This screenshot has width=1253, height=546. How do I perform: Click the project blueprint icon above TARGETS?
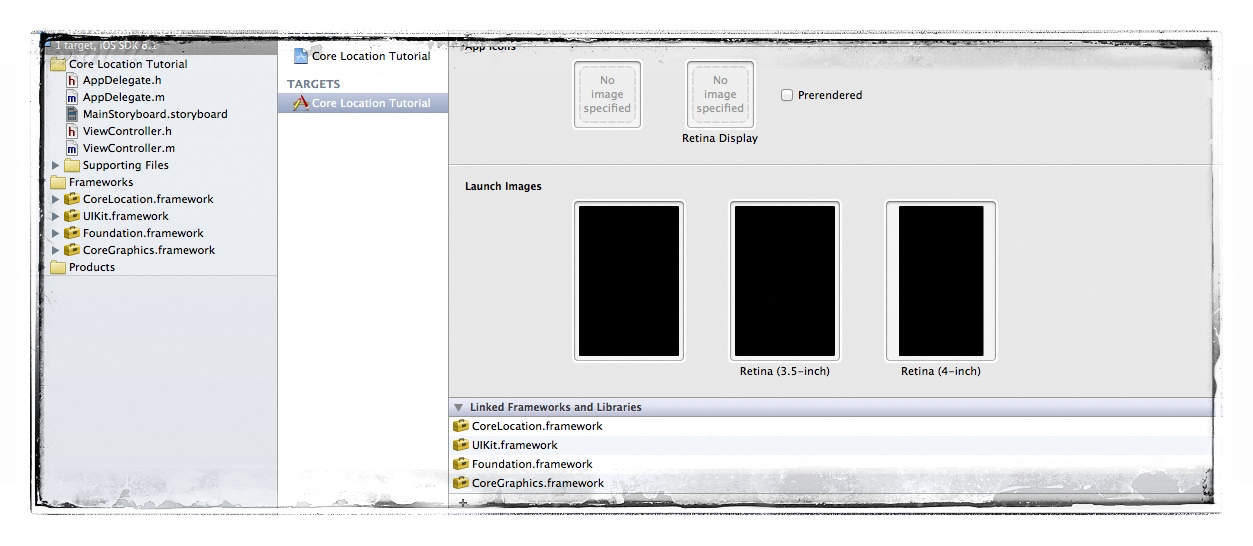[x=300, y=56]
